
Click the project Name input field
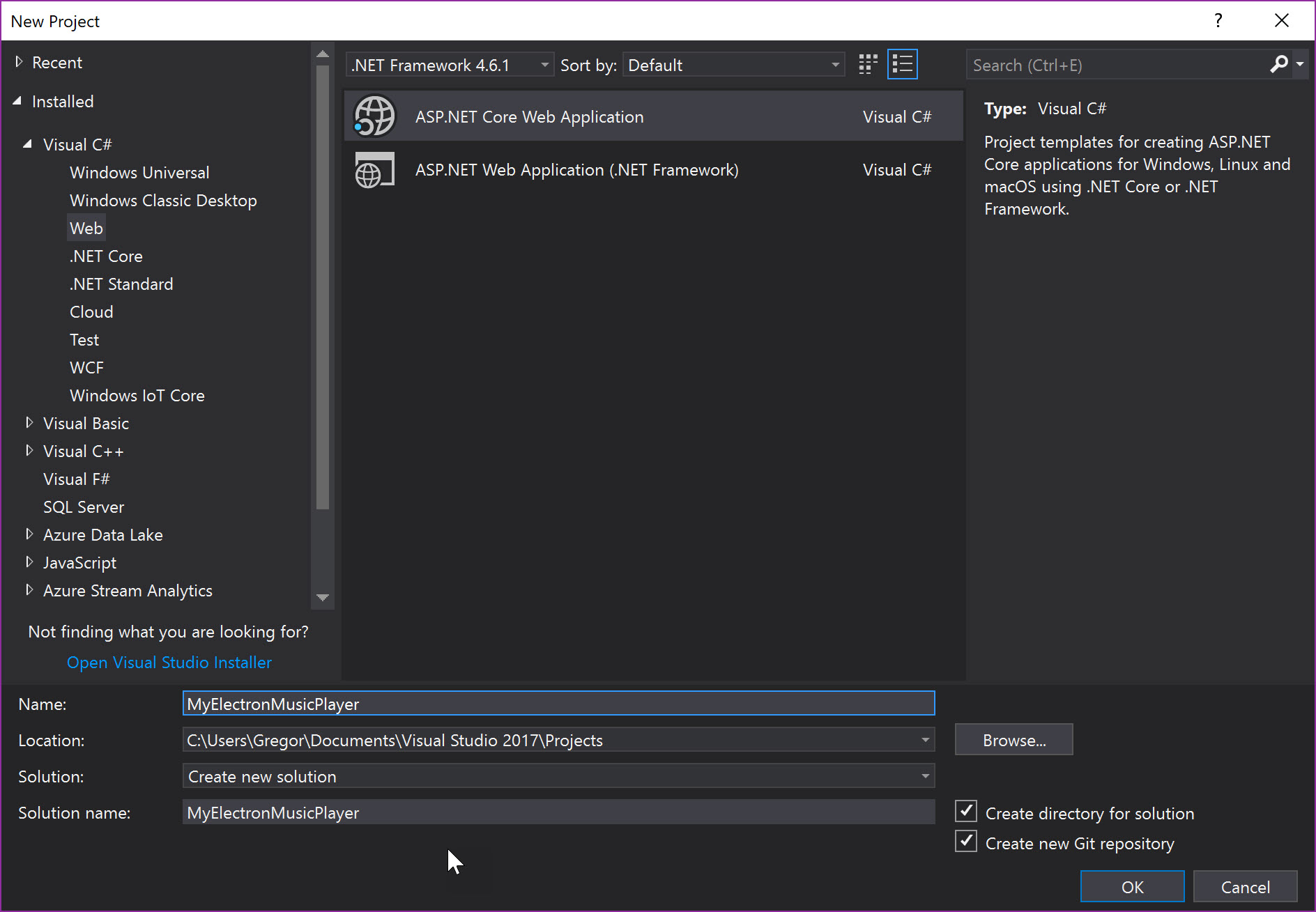(x=559, y=704)
